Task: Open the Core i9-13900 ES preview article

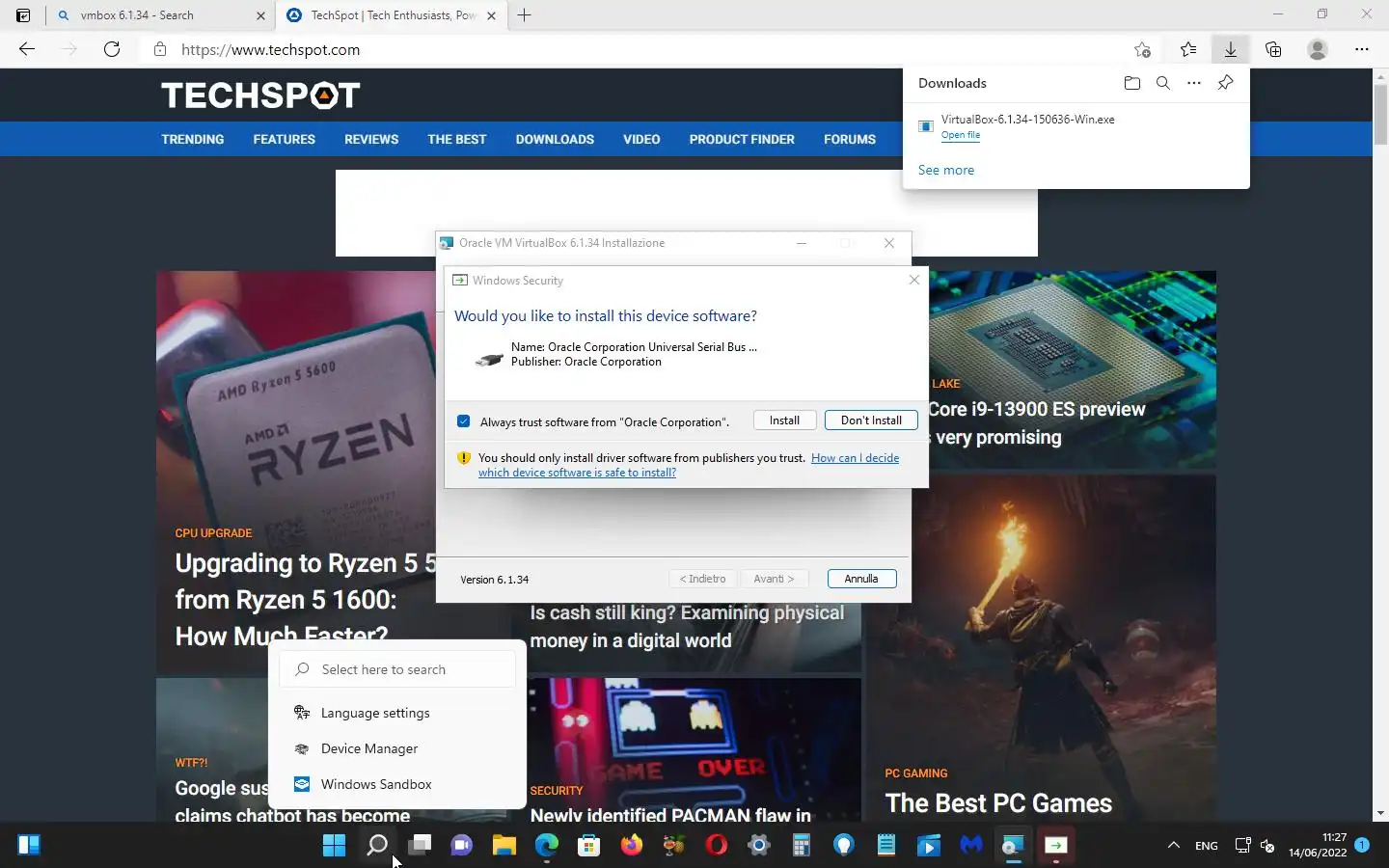Action: [1037, 422]
